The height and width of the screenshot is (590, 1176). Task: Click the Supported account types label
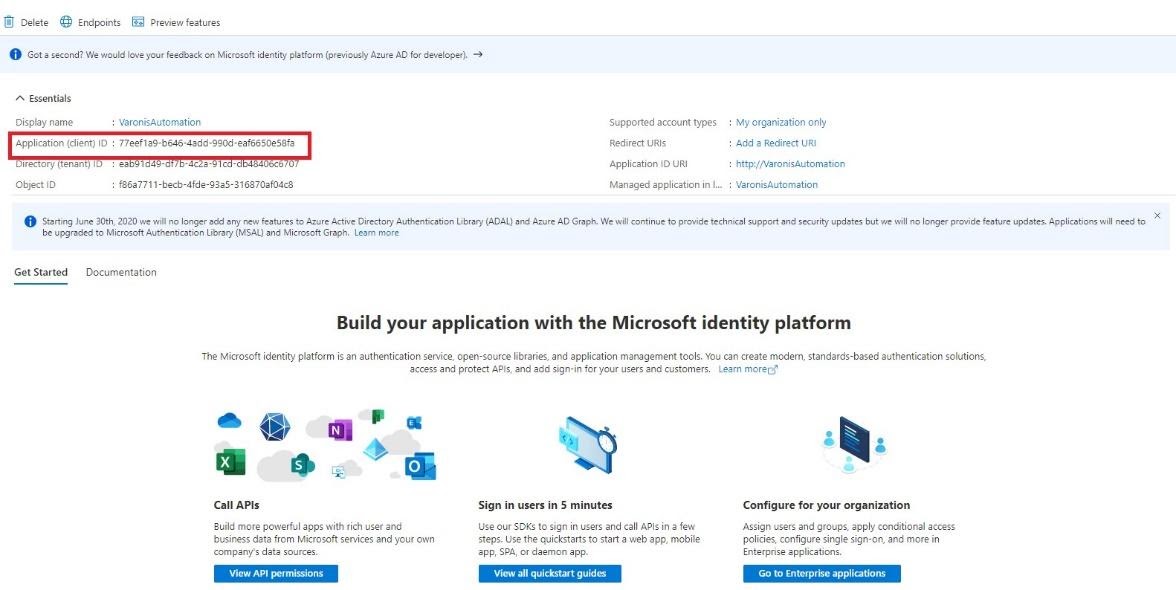pos(663,122)
